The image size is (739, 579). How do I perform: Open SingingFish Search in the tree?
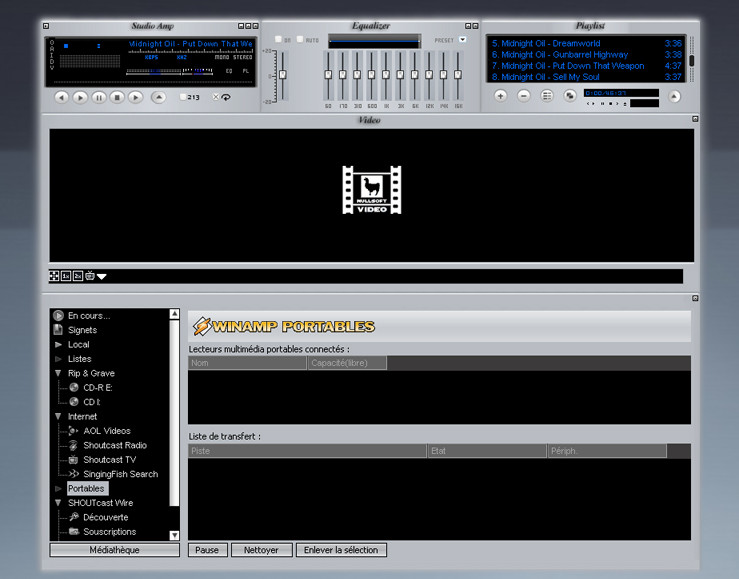point(120,474)
